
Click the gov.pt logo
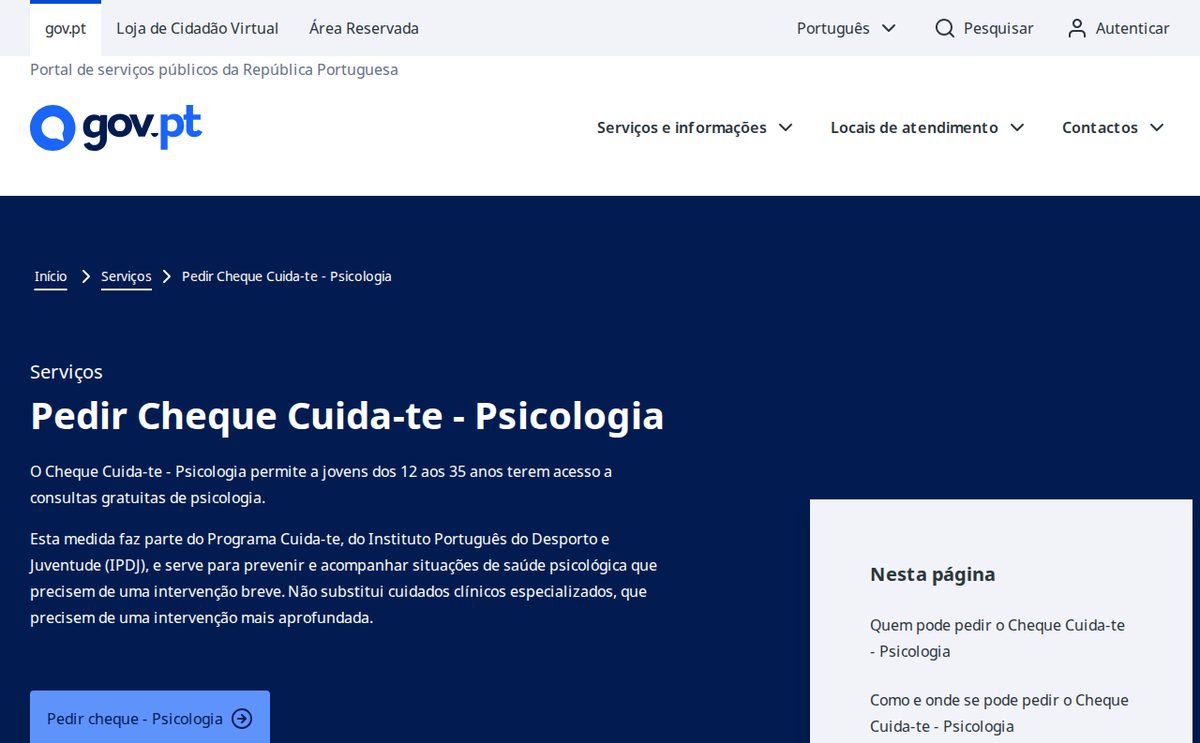point(116,128)
